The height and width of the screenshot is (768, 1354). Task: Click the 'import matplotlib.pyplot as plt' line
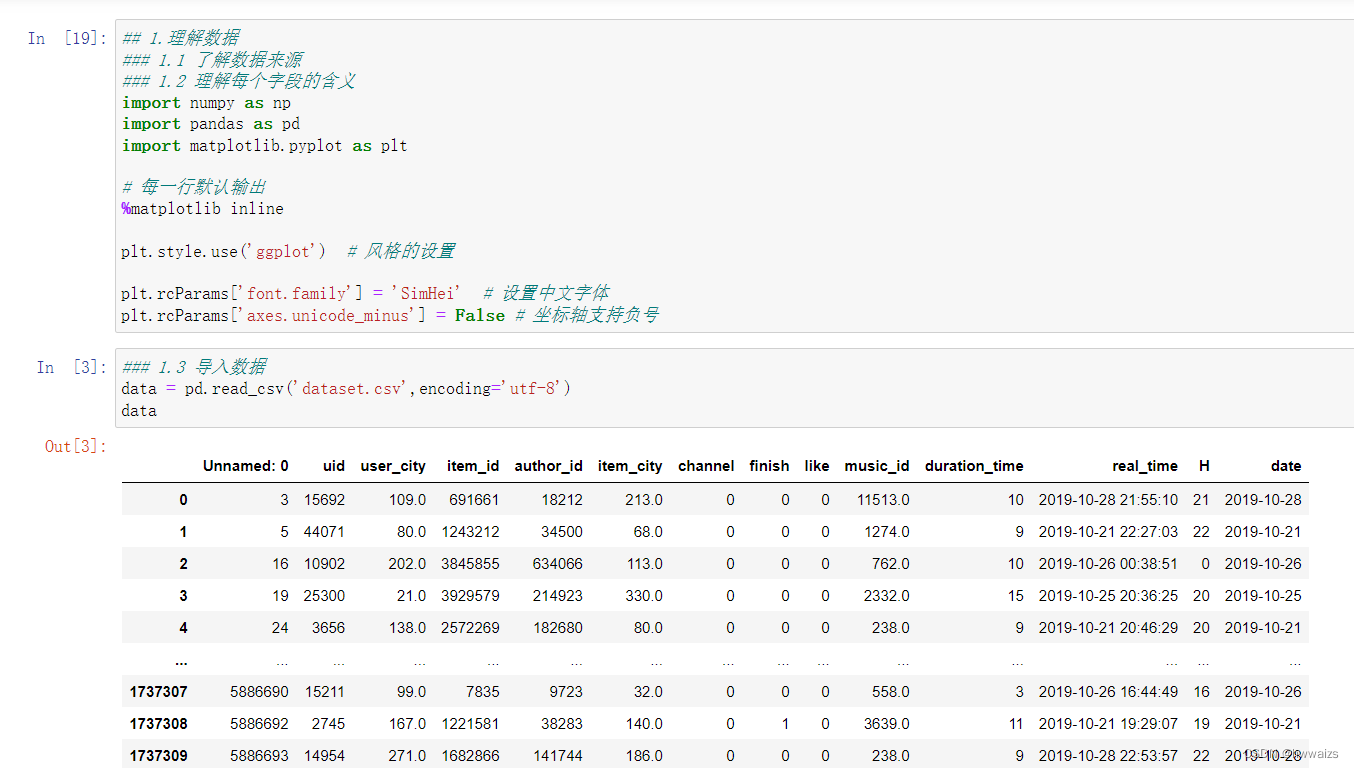click(x=265, y=145)
